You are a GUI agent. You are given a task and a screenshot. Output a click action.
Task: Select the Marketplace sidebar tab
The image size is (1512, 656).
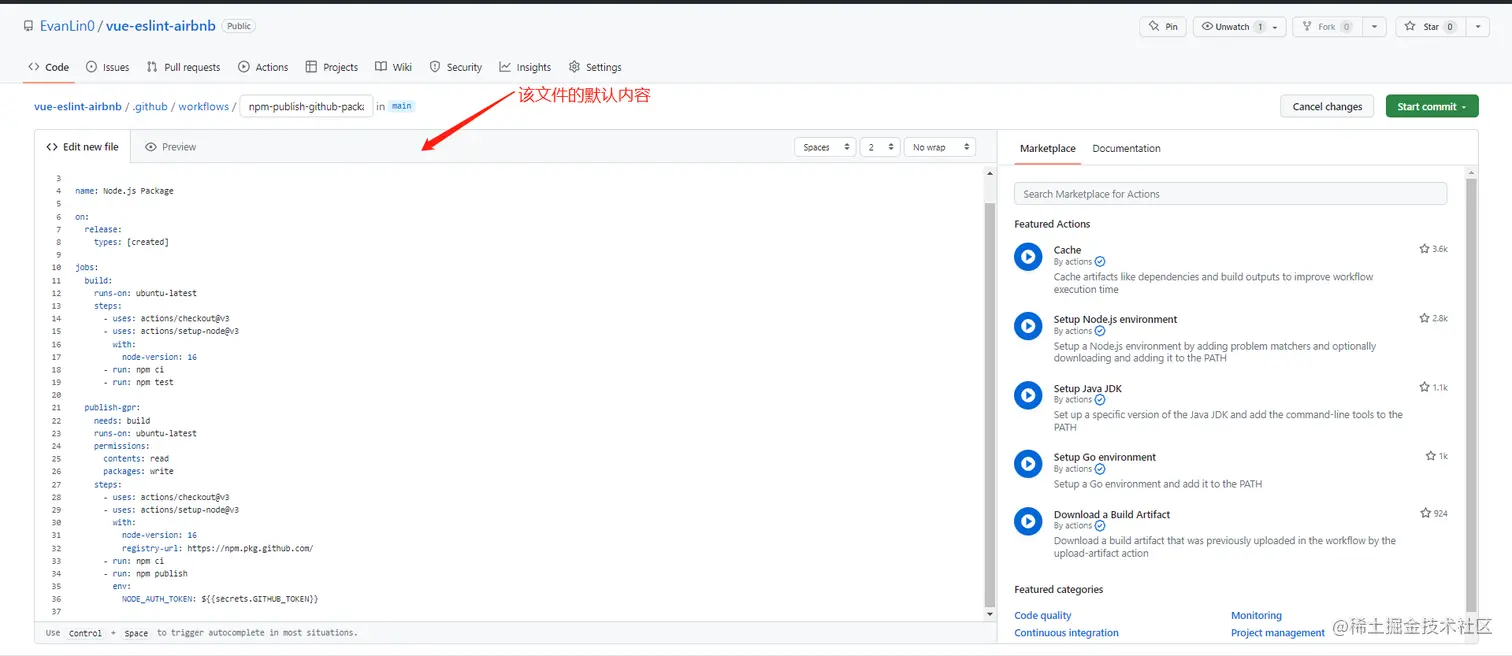point(1048,148)
